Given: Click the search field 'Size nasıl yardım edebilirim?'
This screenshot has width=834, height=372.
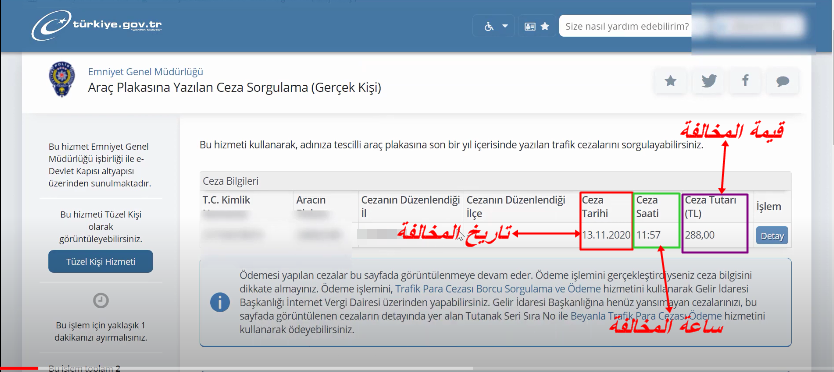Looking at the screenshot, I should (627, 26).
